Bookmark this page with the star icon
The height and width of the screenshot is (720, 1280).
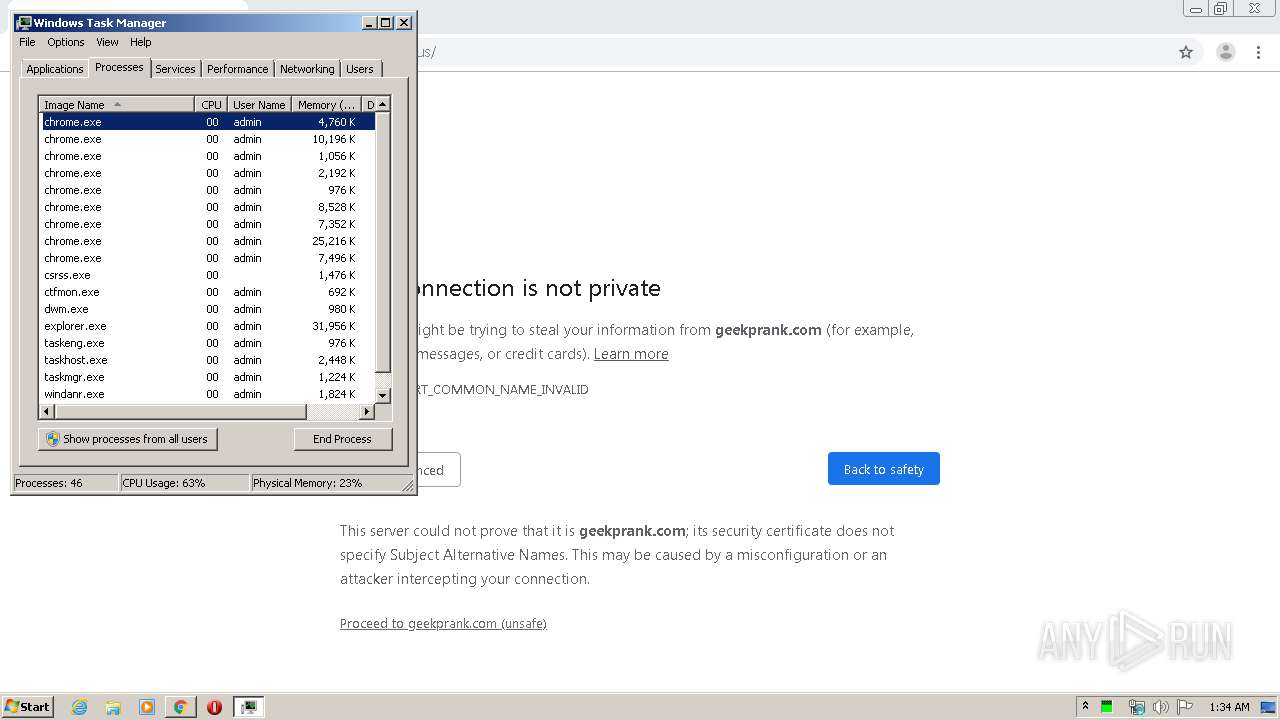[1186, 52]
